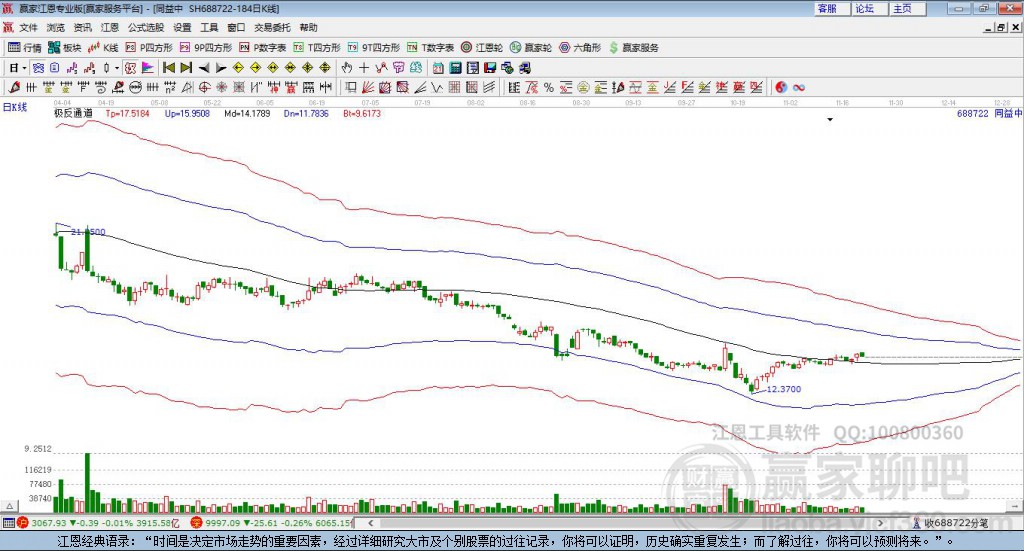Click the 主页 homepage button
The width and height of the screenshot is (1024, 551).
coord(908,8)
